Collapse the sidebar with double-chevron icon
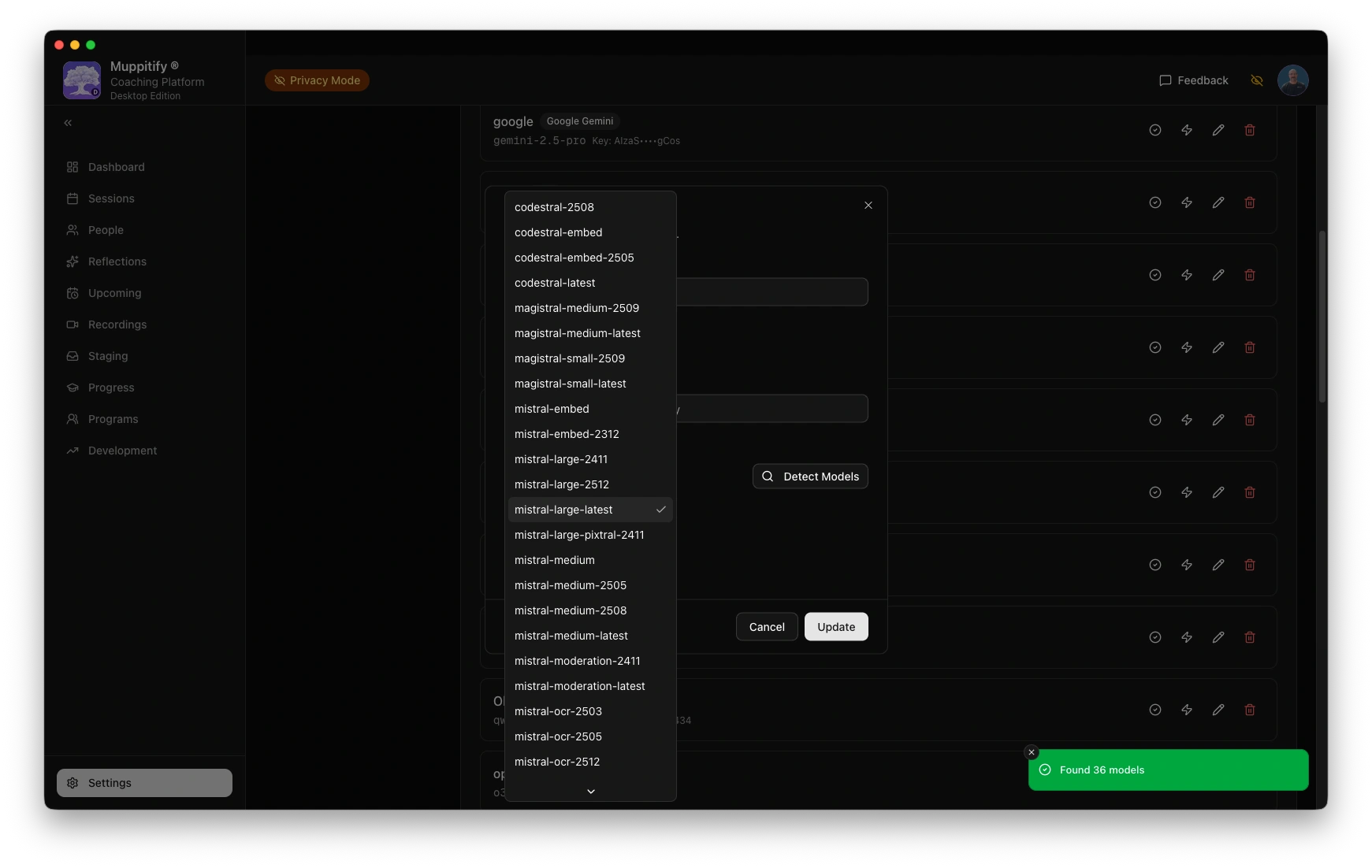The width and height of the screenshot is (1372, 868). [x=68, y=123]
